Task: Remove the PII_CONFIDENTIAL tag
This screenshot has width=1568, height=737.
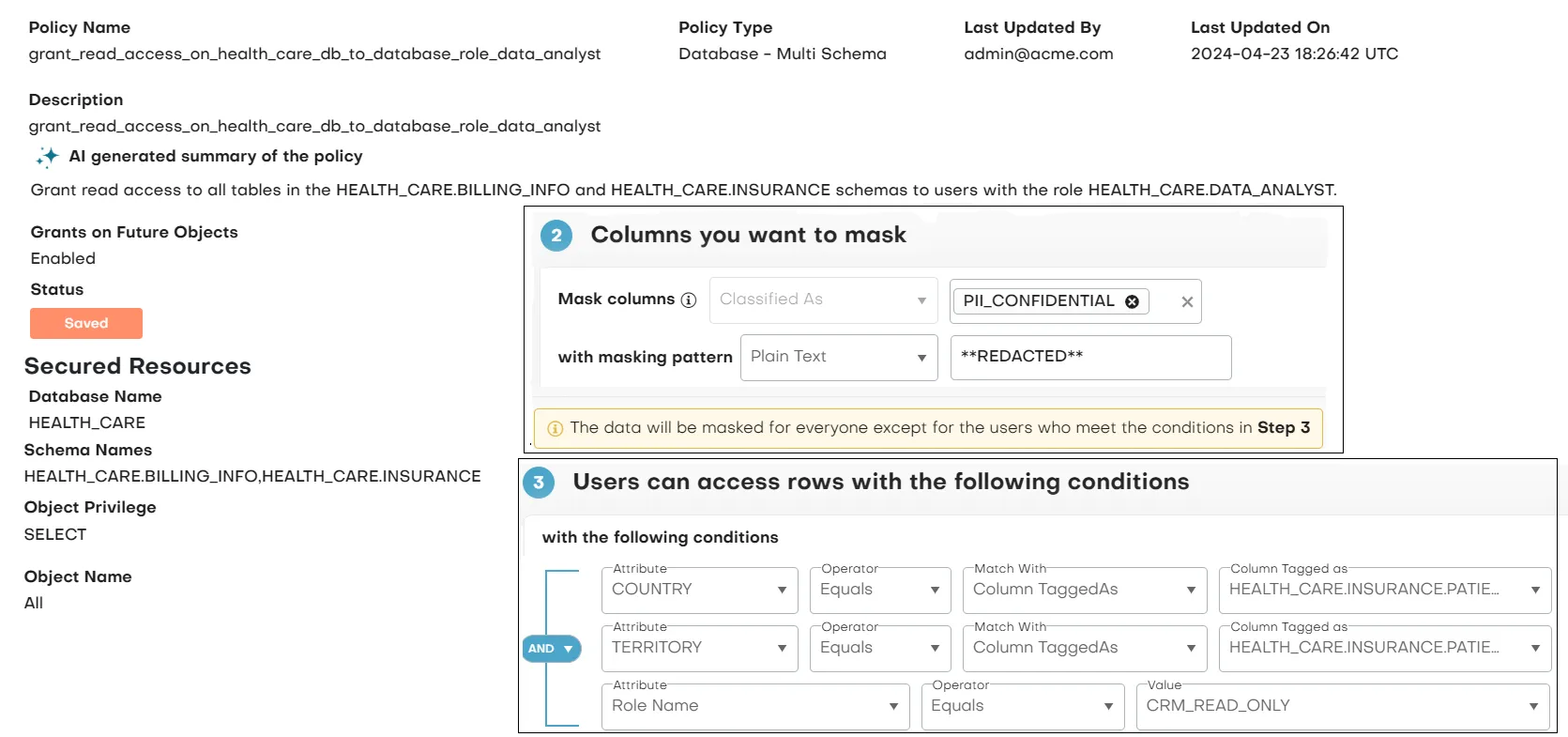Action: click(x=1132, y=301)
